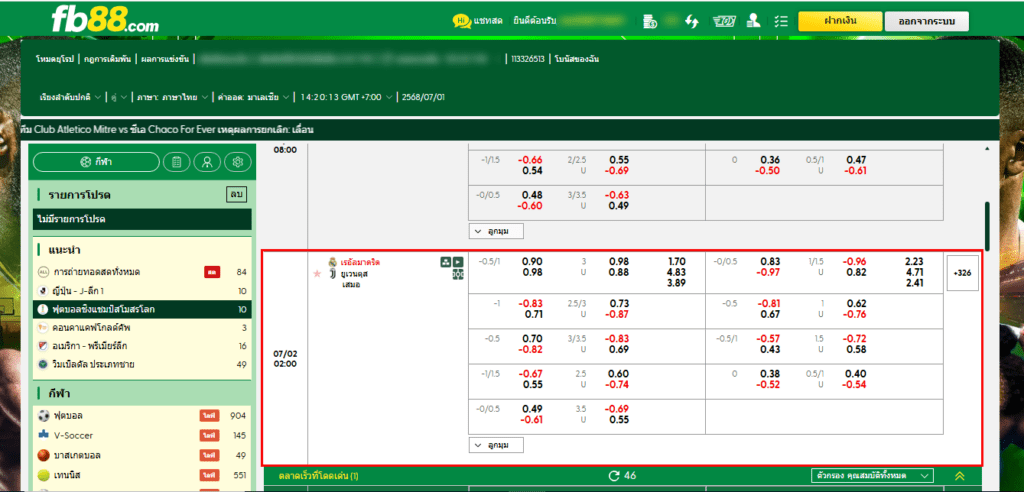
Task: Click the fb88.com logo
Action: pos(104,20)
